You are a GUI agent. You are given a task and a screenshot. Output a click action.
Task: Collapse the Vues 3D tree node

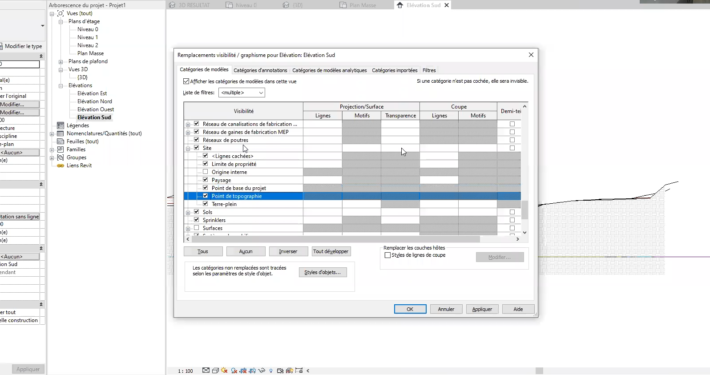coord(61,70)
